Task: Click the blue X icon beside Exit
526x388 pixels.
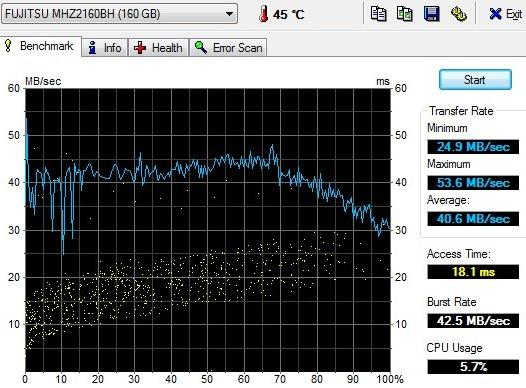Action: pos(495,14)
